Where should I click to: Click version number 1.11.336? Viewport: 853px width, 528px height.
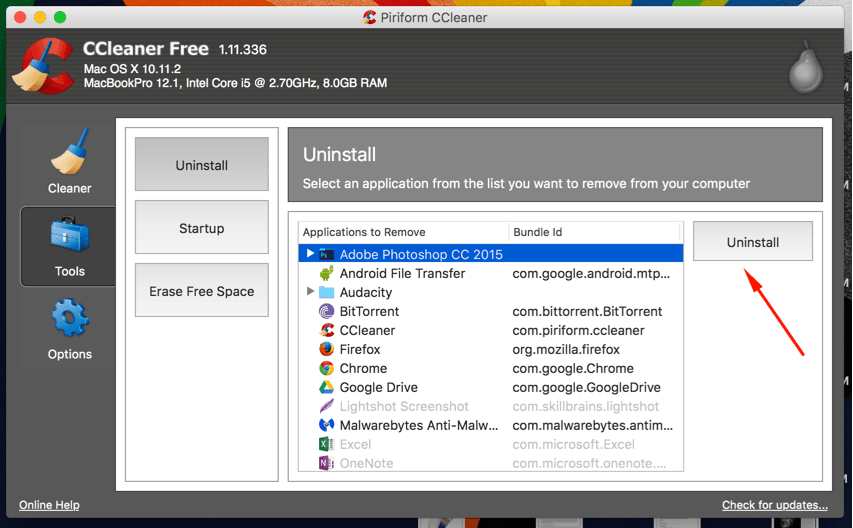coord(243,49)
